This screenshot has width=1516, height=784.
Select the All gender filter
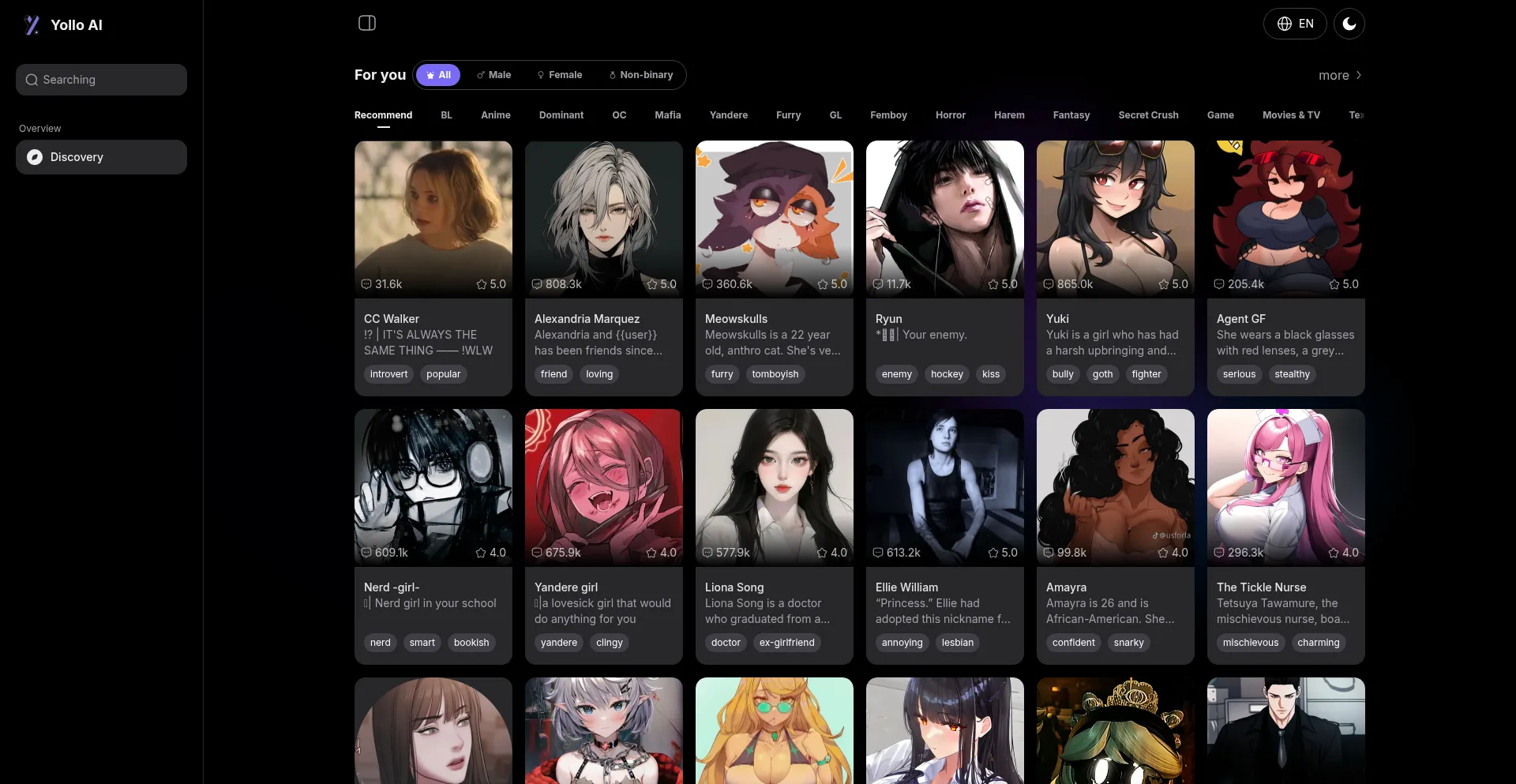click(438, 75)
